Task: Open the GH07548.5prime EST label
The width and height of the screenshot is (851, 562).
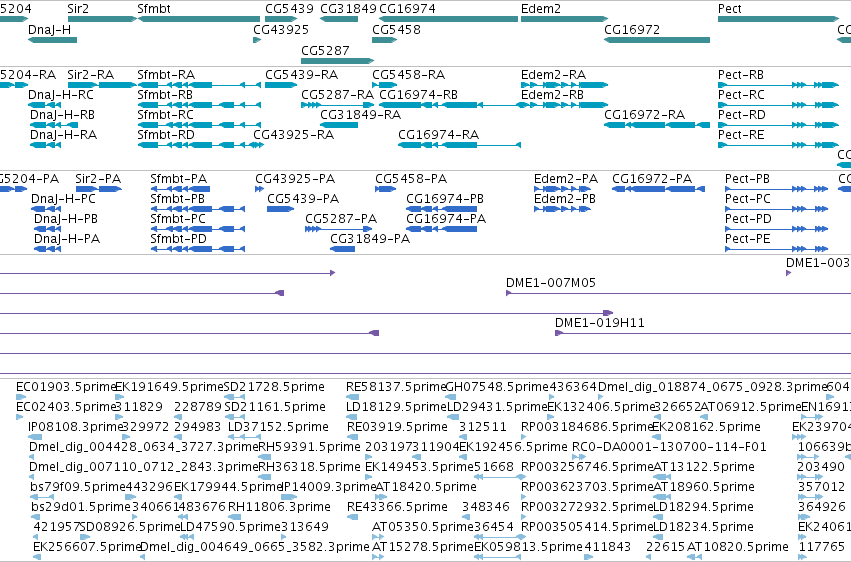Action: [497, 387]
